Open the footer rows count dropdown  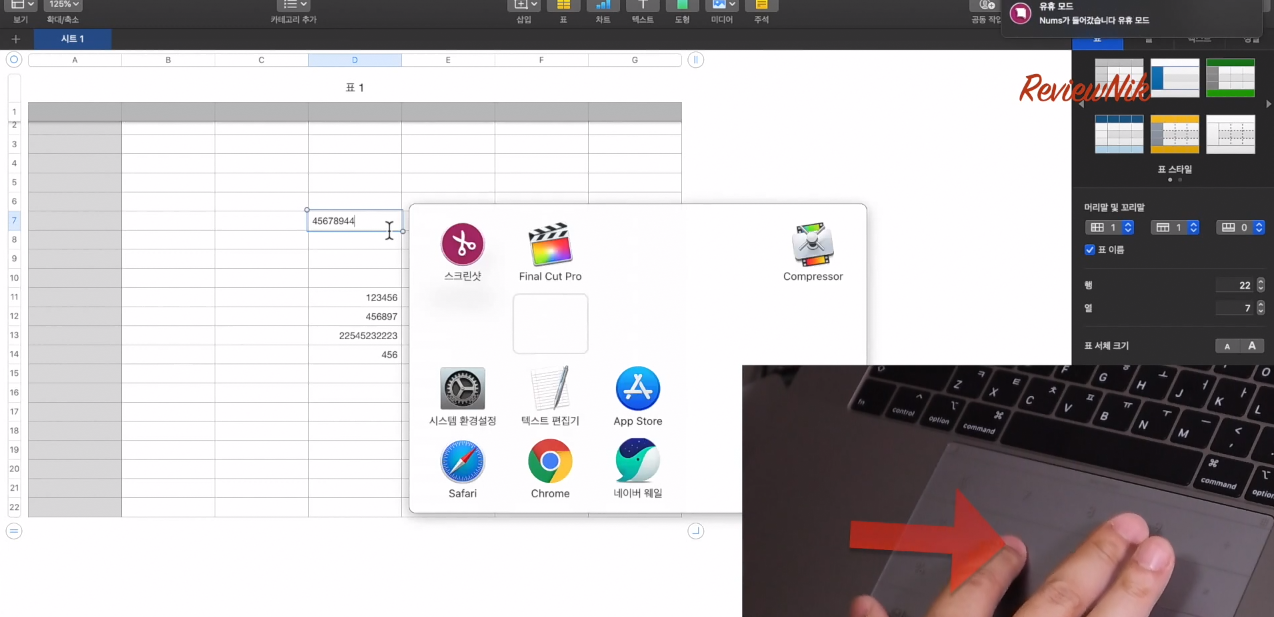pos(1241,228)
